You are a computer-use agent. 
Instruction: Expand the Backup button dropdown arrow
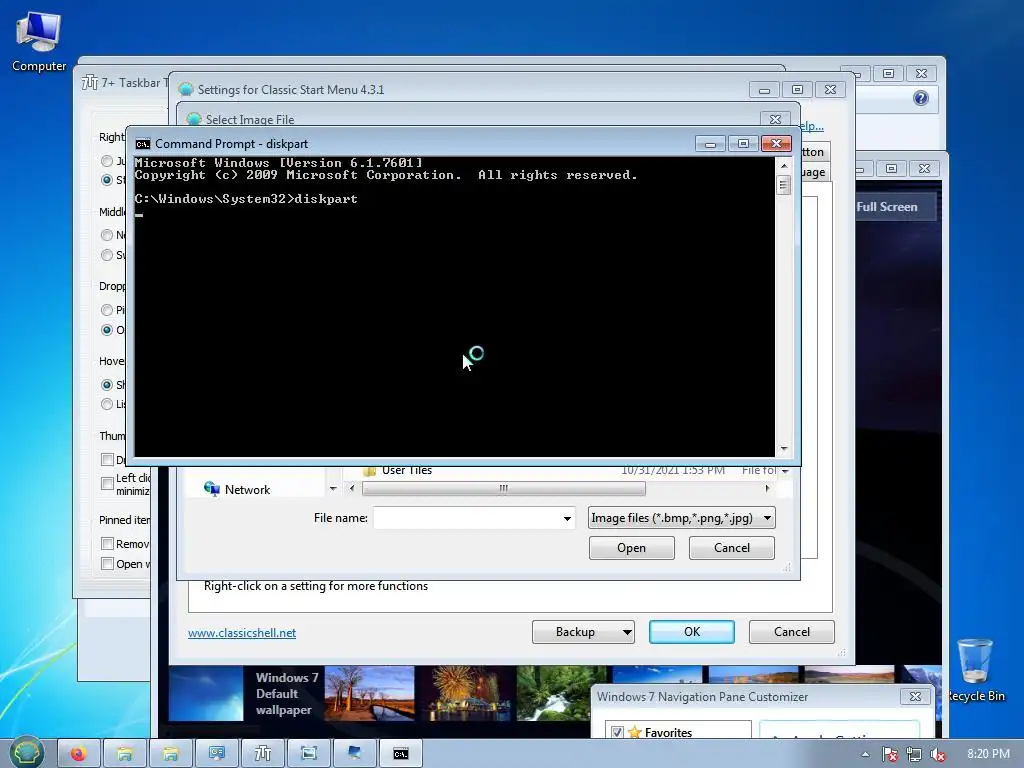pos(626,632)
